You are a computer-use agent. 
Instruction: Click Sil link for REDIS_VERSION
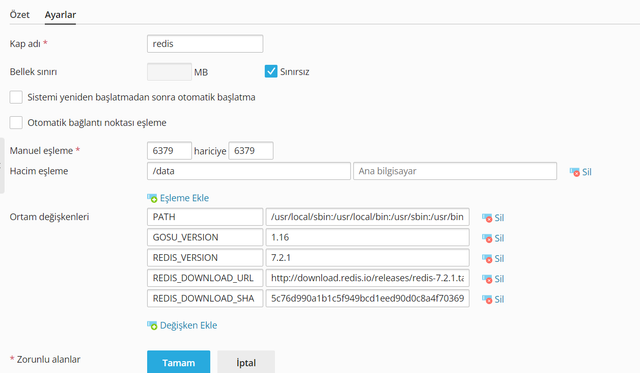click(499, 259)
